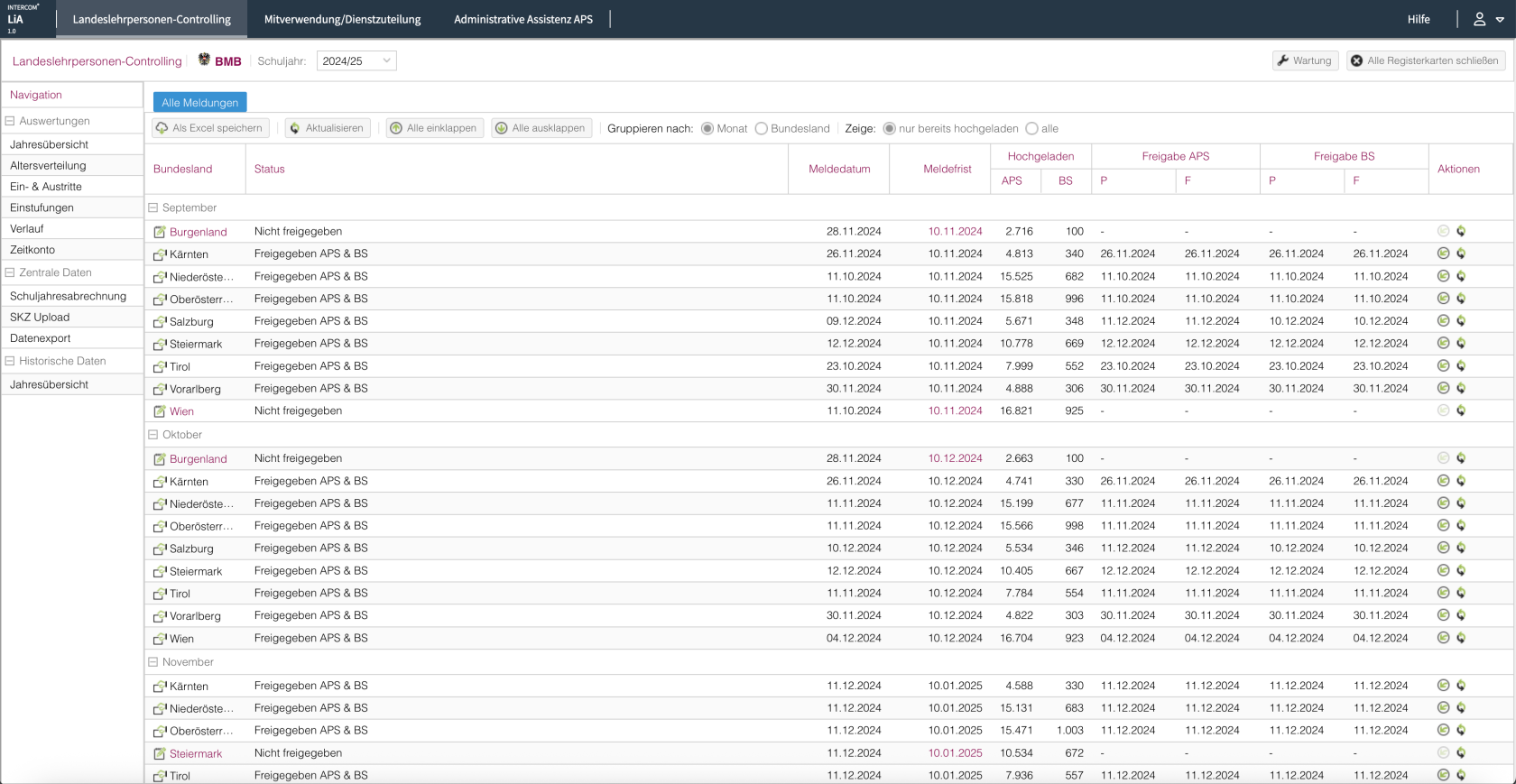
Task: Click refresh action icon for Wien Oktober row
Action: tap(1461, 638)
